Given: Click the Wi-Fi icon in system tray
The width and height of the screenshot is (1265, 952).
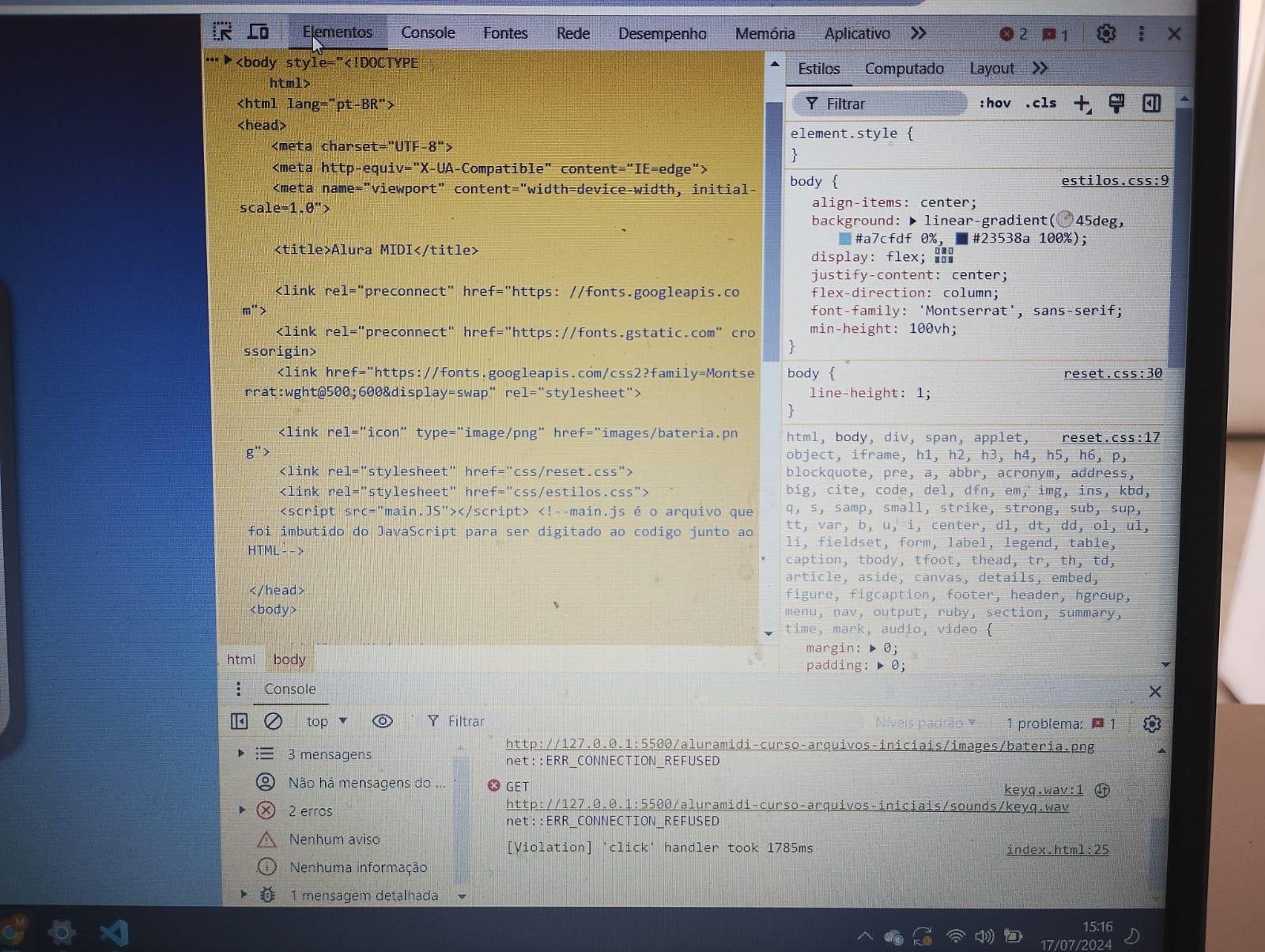Looking at the screenshot, I should click(956, 936).
